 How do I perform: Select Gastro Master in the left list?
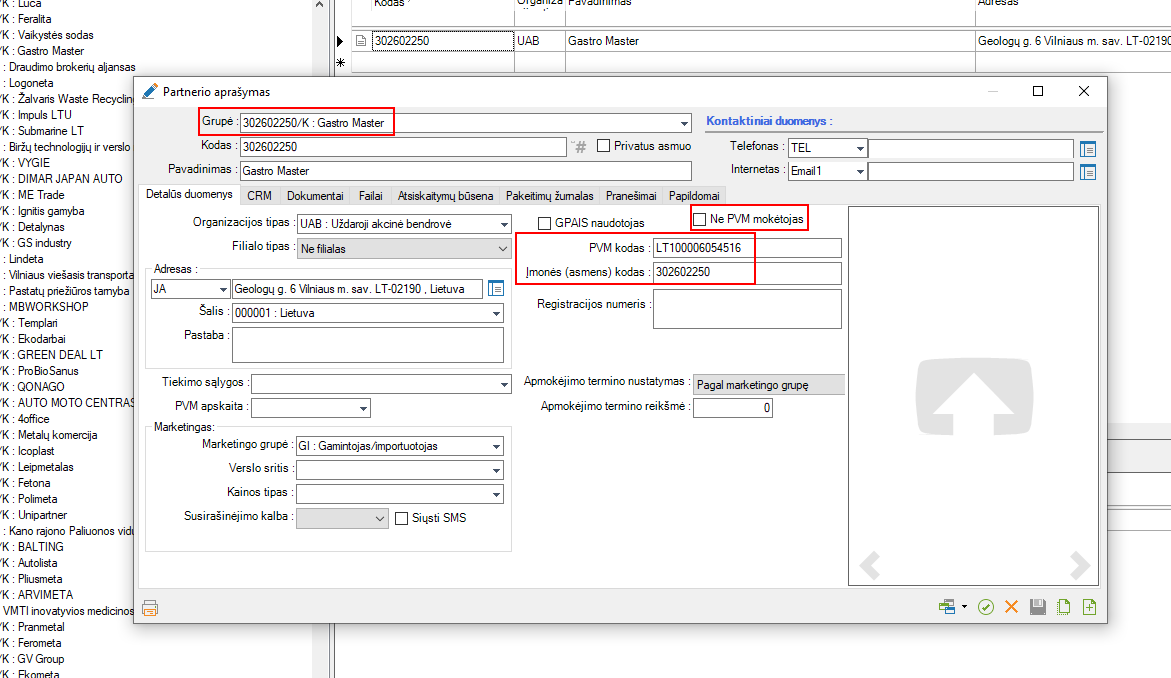50,51
